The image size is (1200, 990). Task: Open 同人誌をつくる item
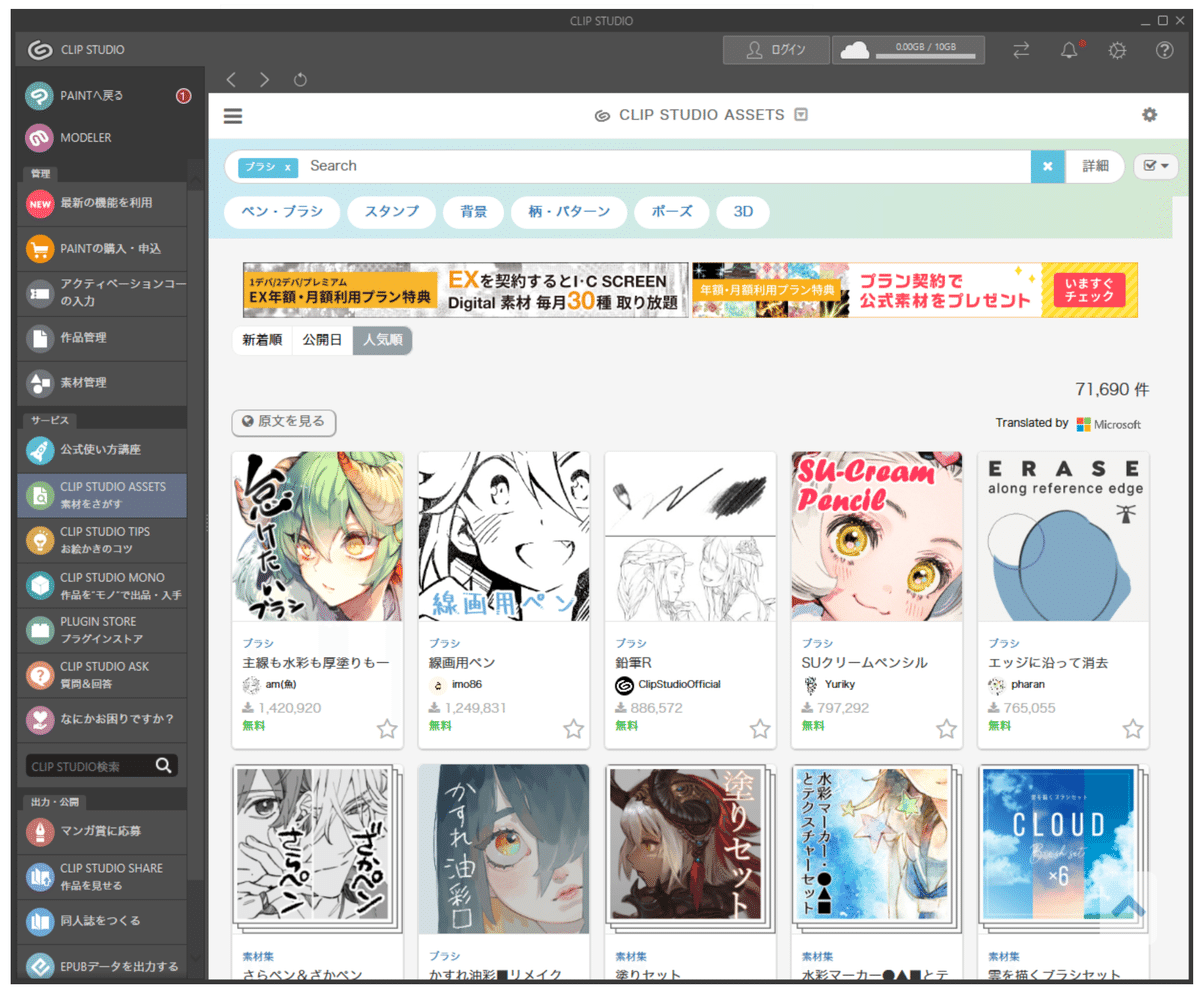coord(103,921)
